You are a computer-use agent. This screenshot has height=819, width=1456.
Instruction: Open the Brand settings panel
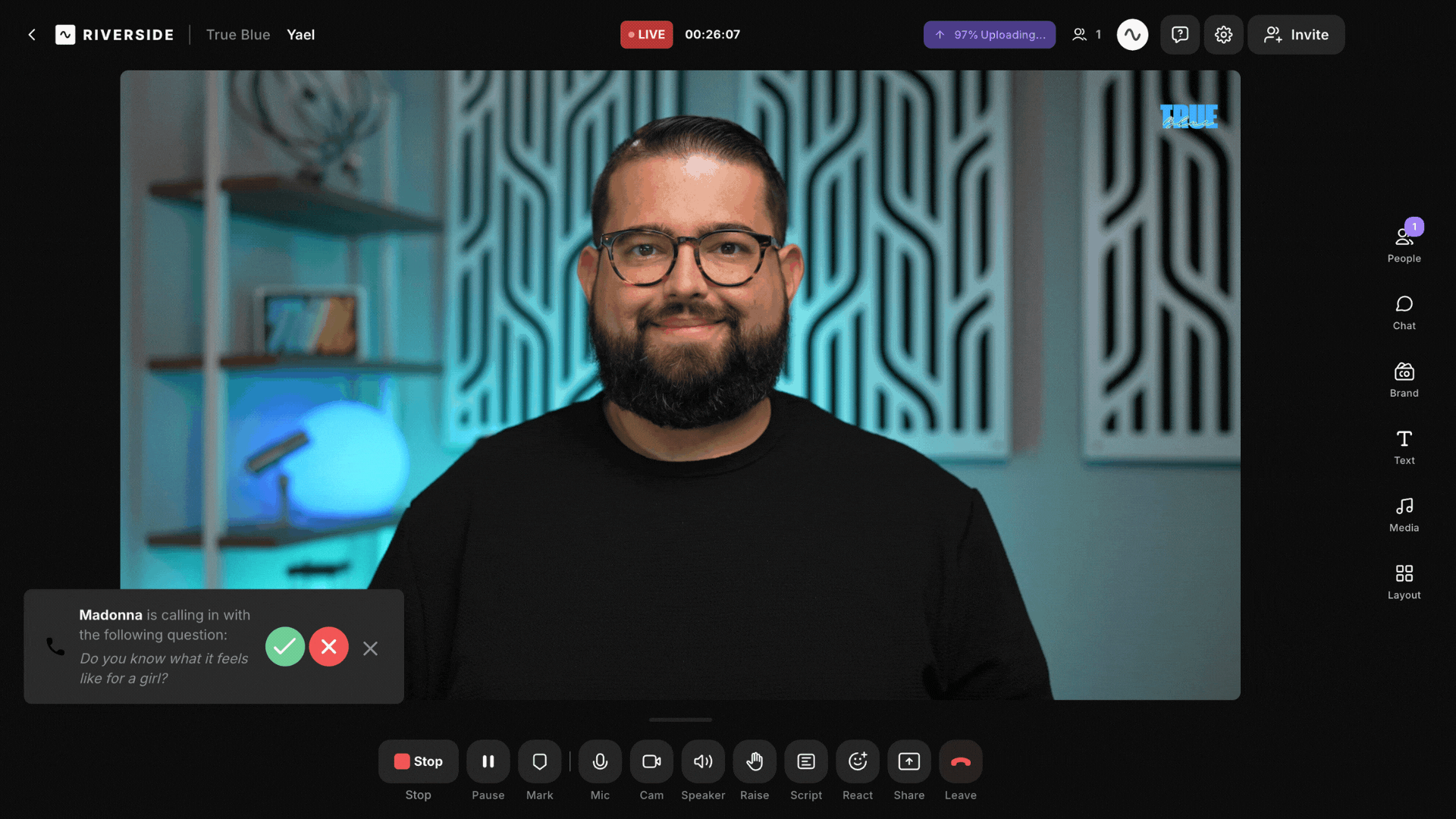click(x=1404, y=379)
